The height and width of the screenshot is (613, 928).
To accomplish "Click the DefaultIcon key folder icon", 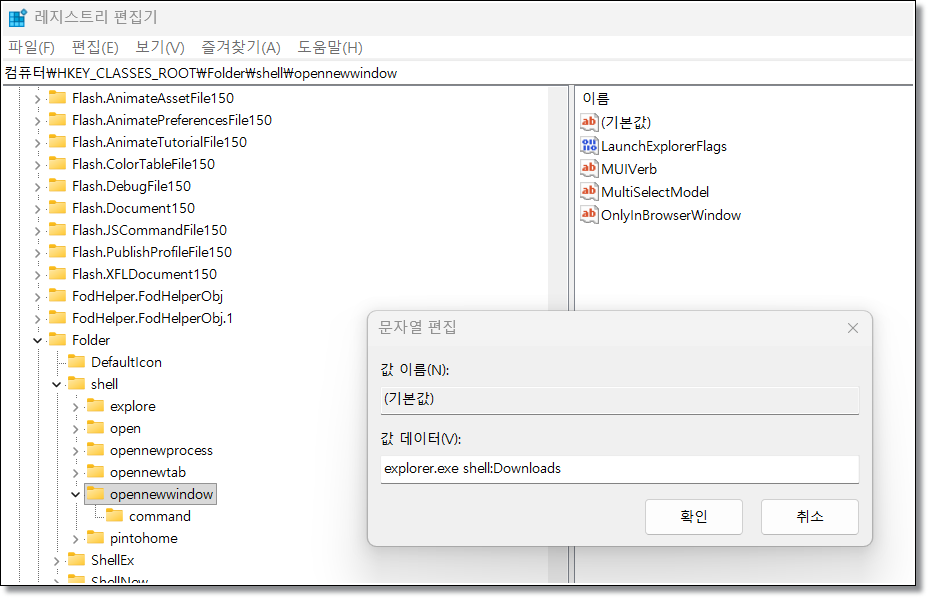I will pos(76,362).
